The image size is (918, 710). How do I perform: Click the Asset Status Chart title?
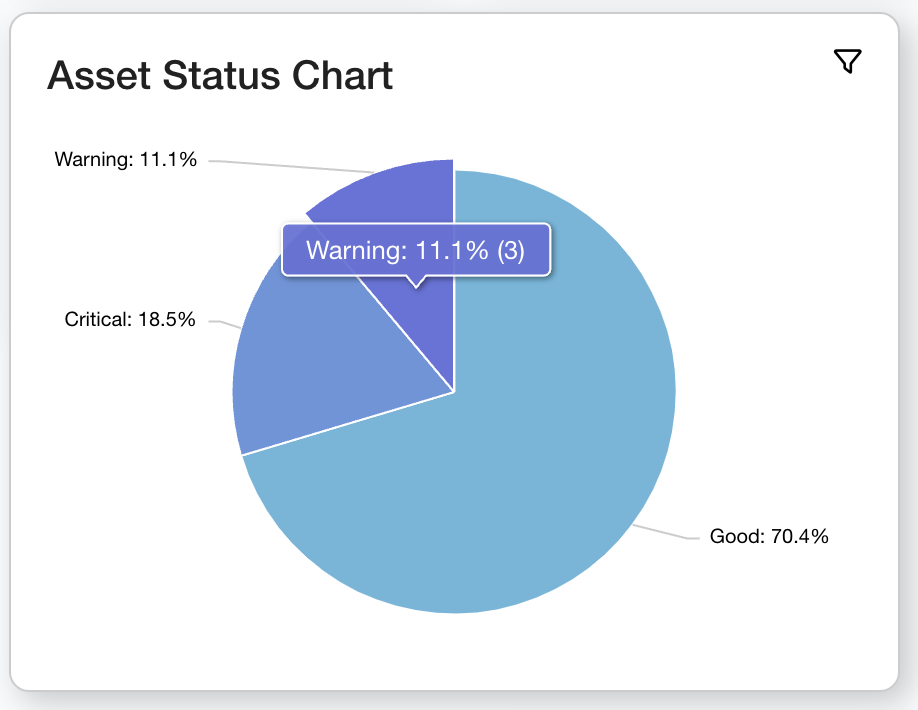(221, 75)
